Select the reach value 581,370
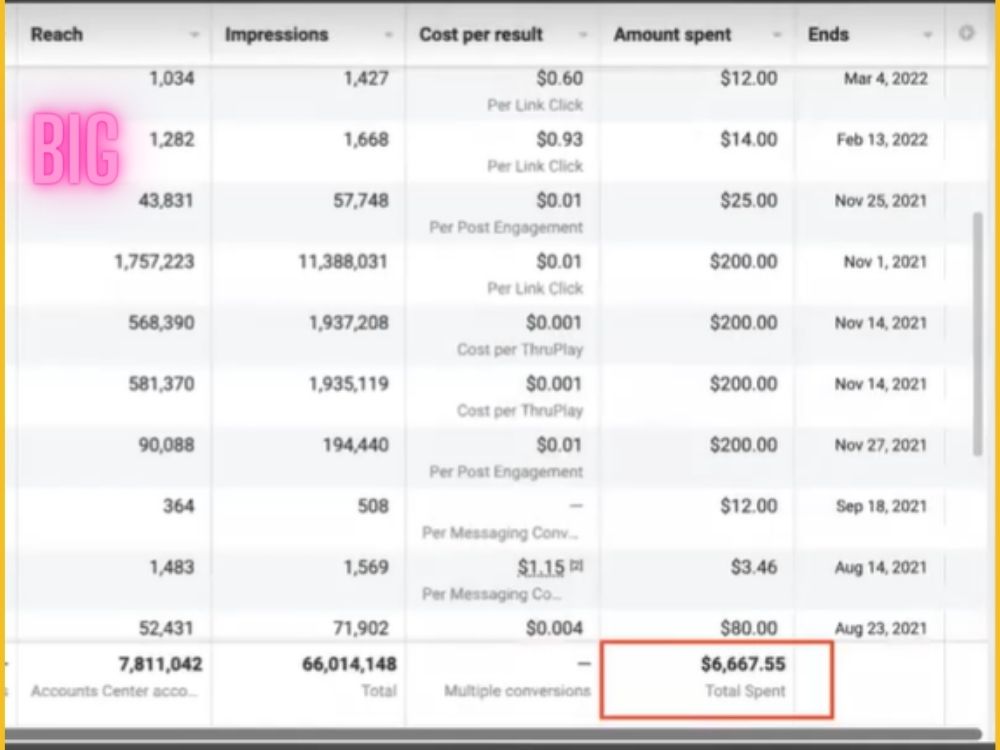The width and height of the screenshot is (1000, 750). [x=161, y=385]
